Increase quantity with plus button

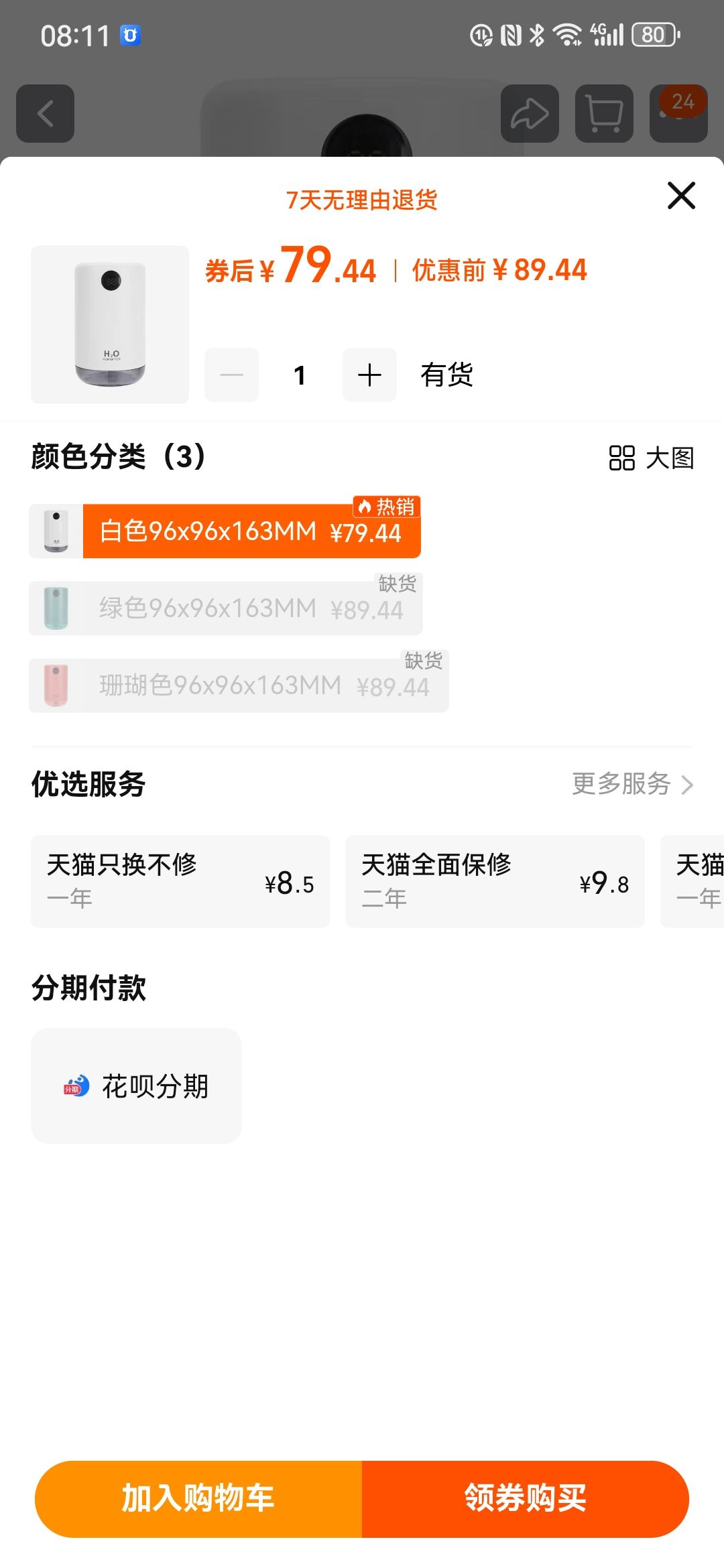pyautogui.click(x=369, y=375)
